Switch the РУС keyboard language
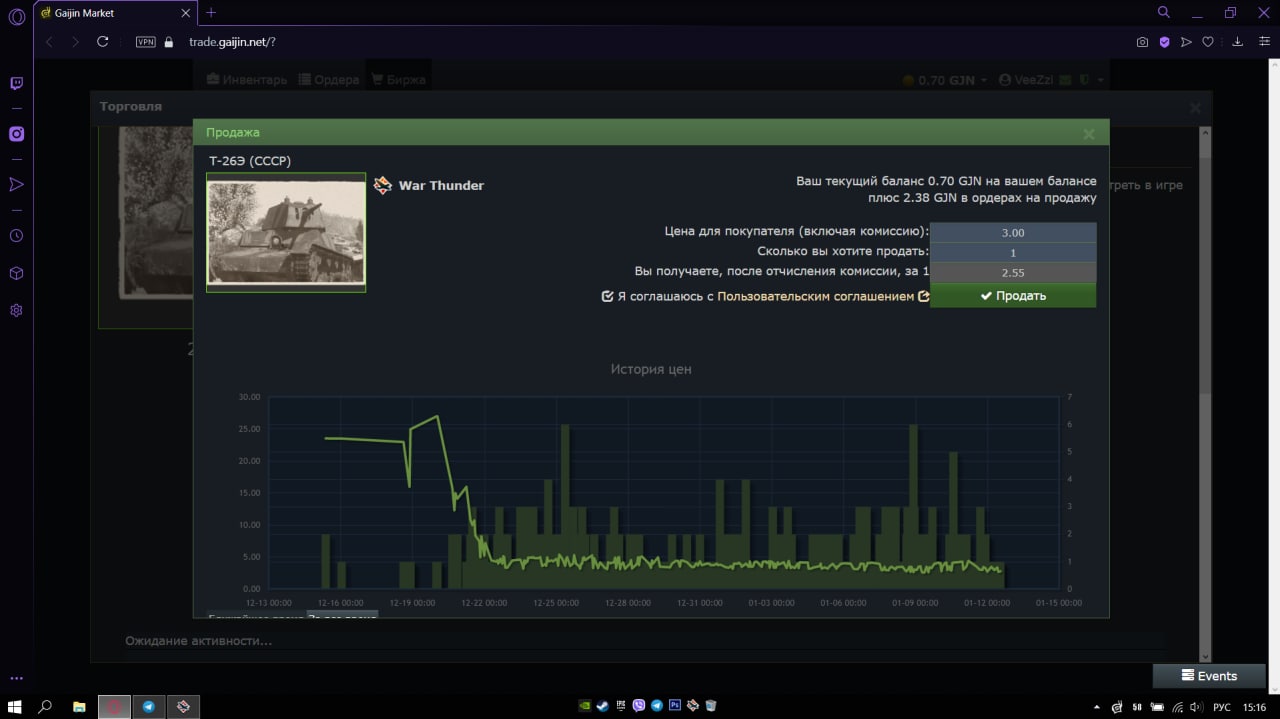 [1222, 706]
